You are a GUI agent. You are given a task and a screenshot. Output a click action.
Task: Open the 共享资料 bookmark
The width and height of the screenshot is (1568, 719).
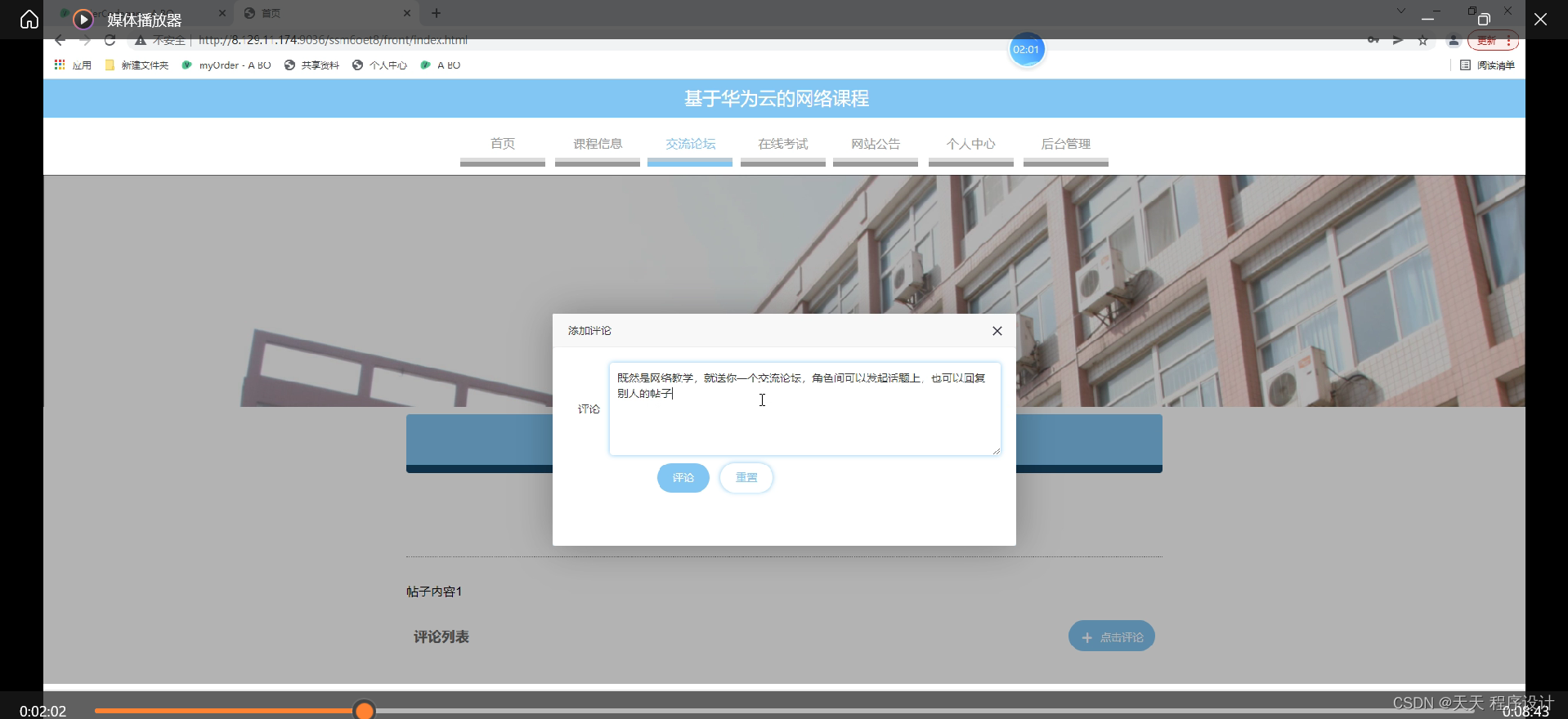(311, 65)
